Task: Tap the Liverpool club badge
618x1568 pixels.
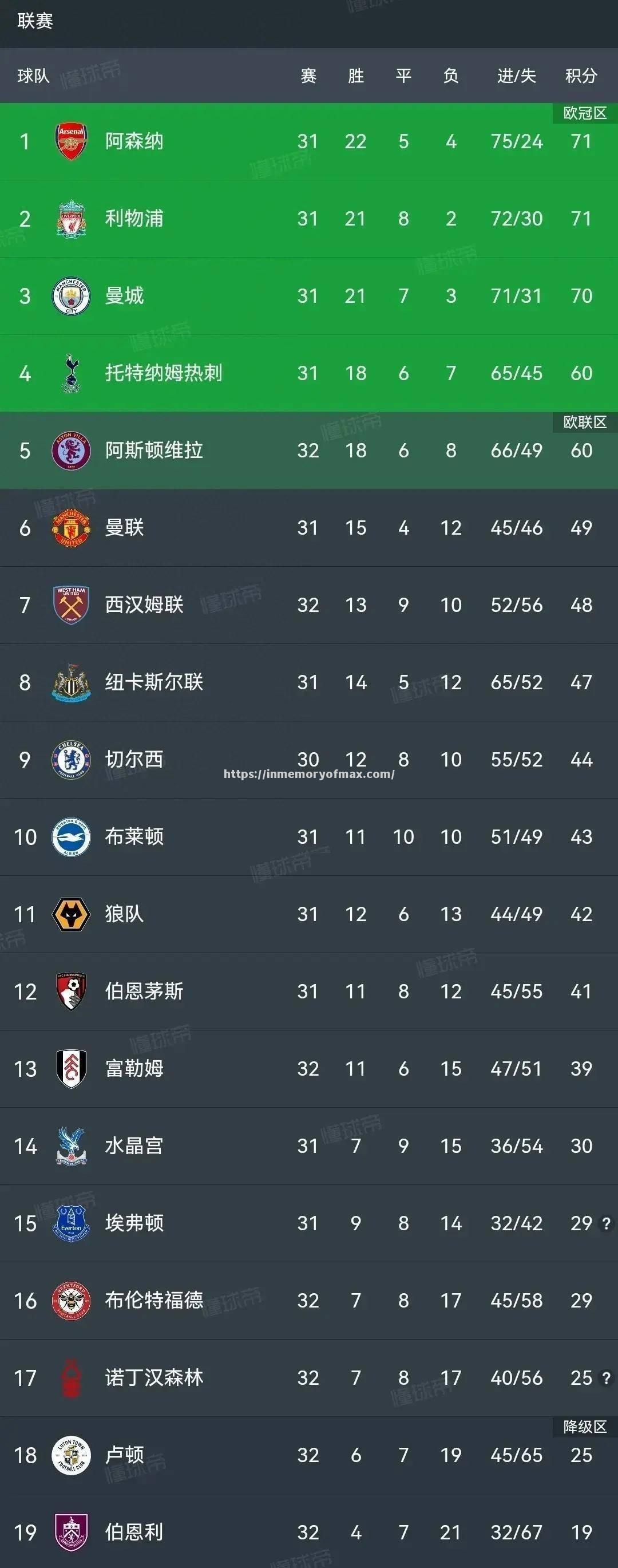Action: click(x=71, y=219)
